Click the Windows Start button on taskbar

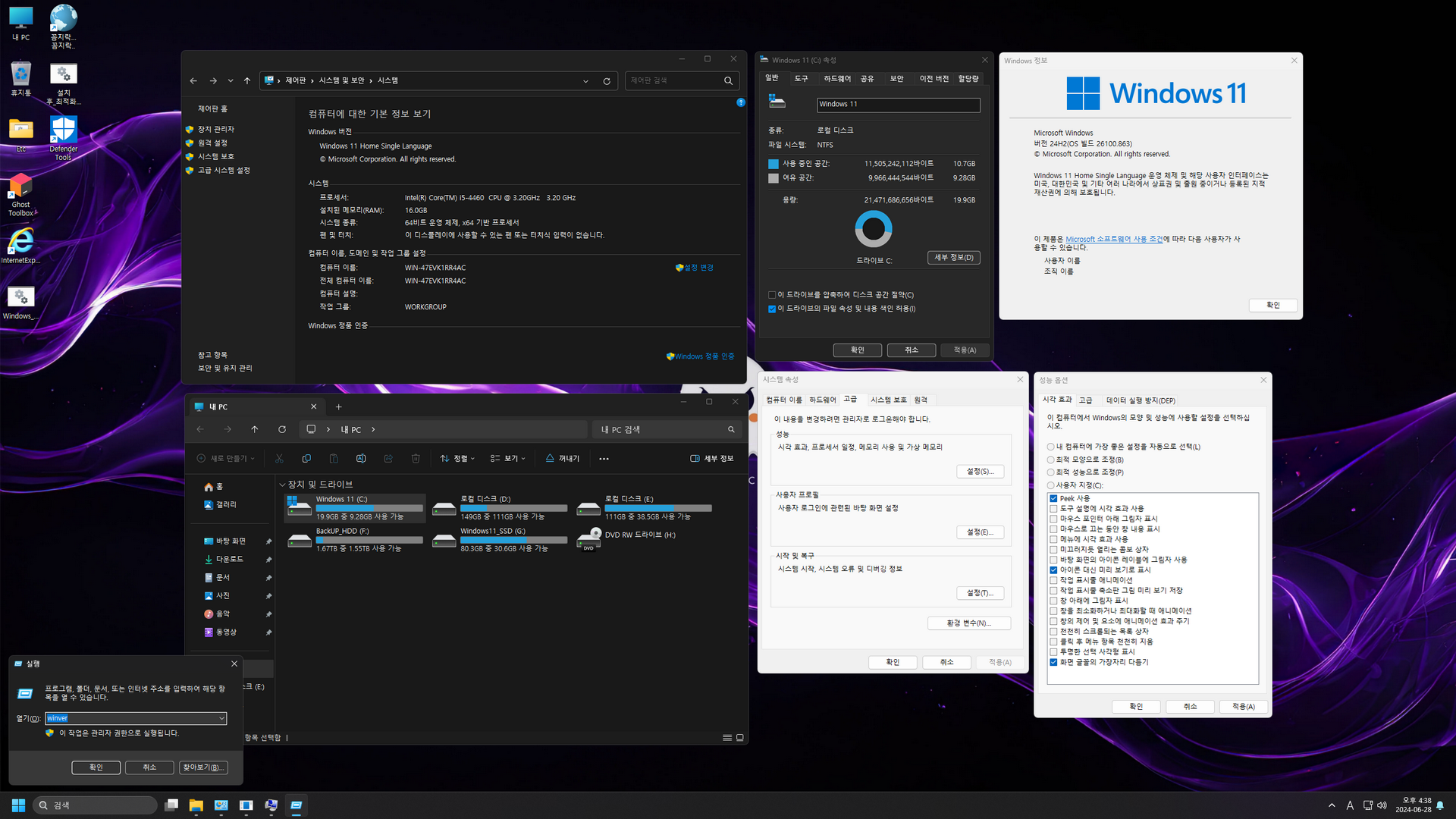(x=18, y=805)
